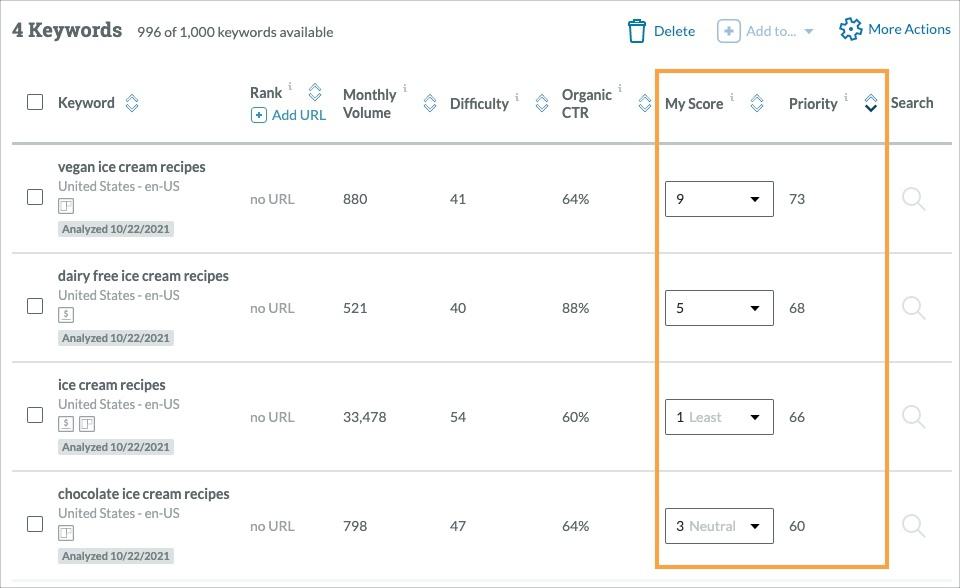Open More Actions with the gear icon
This screenshot has height=588, width=960.
851,29
